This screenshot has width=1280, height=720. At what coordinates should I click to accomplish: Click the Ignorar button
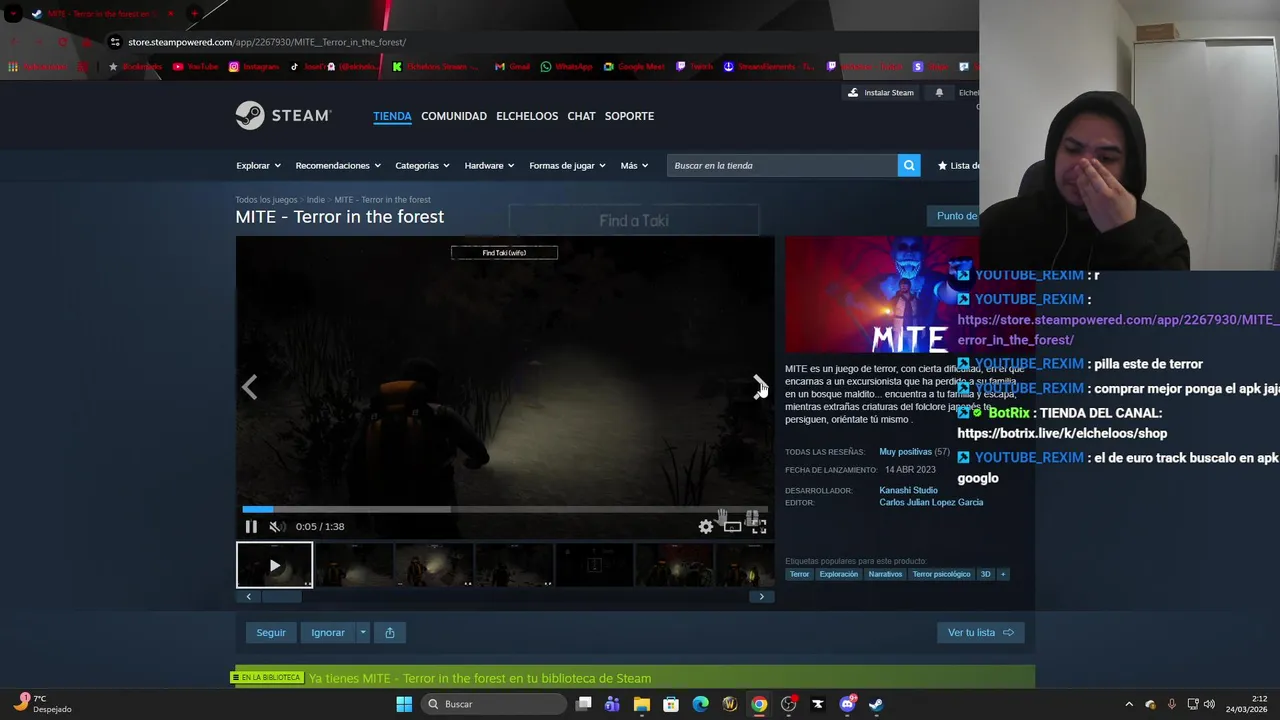click(x=328, y=632)
